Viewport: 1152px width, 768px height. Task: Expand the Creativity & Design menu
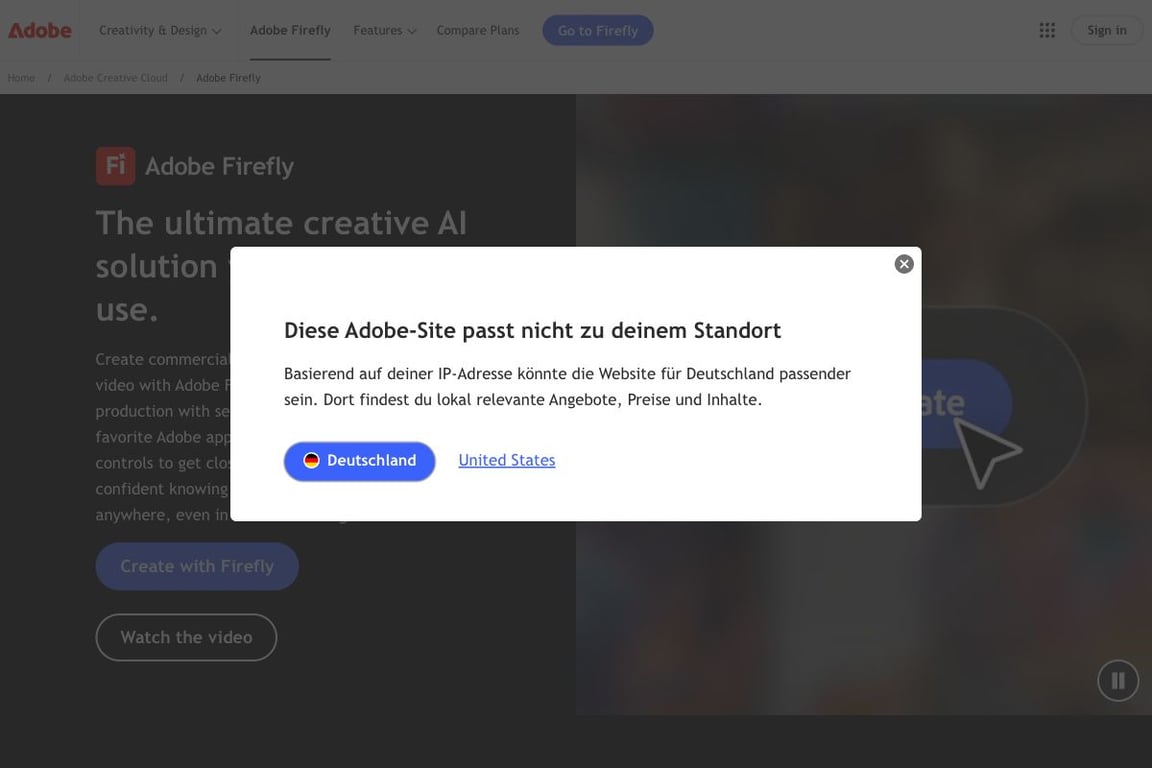coord(160,30)
